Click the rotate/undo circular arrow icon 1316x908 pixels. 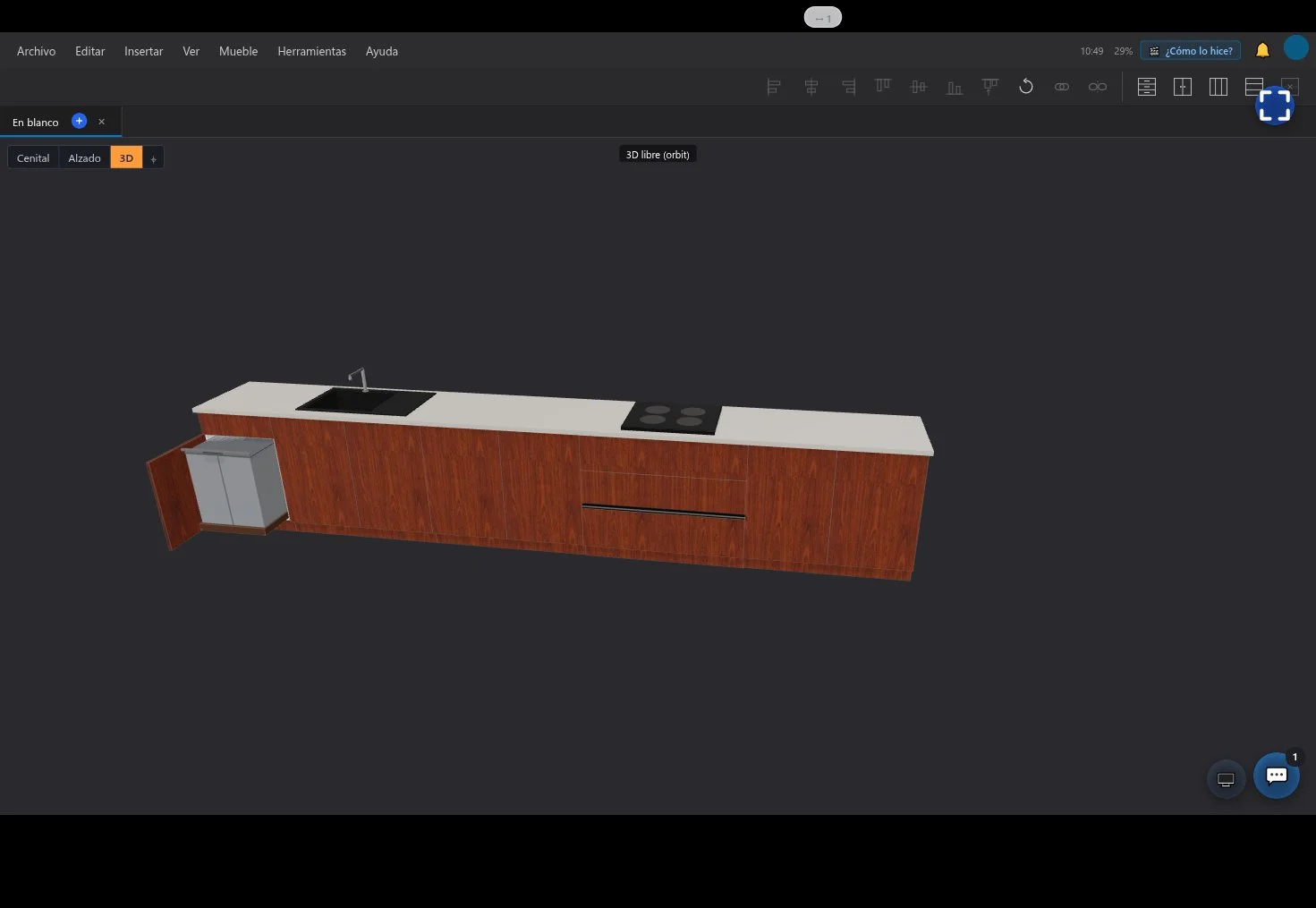click(1026, 87)
